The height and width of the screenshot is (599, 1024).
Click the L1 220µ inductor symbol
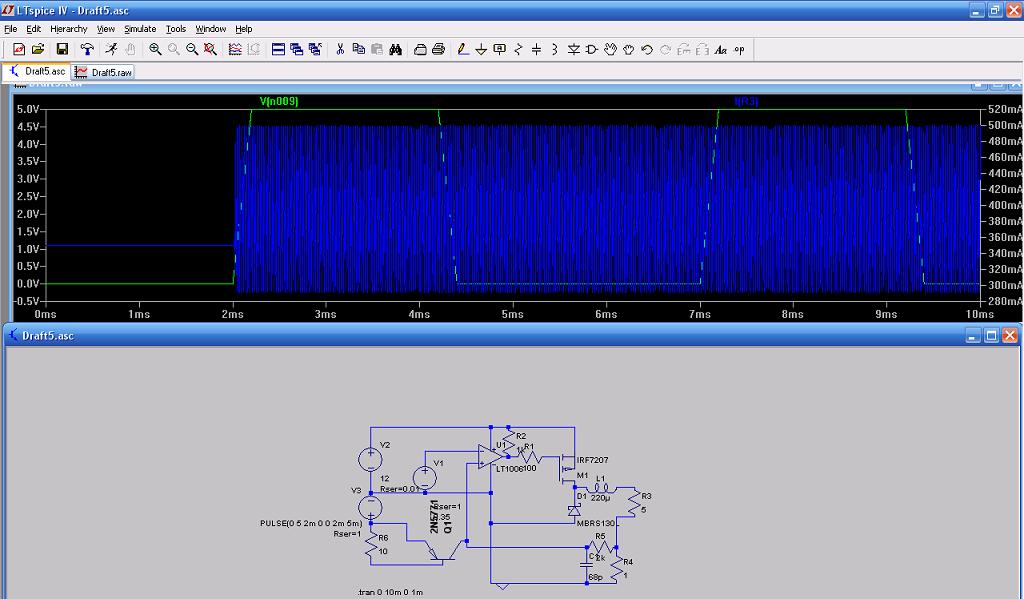coord(600,488)
